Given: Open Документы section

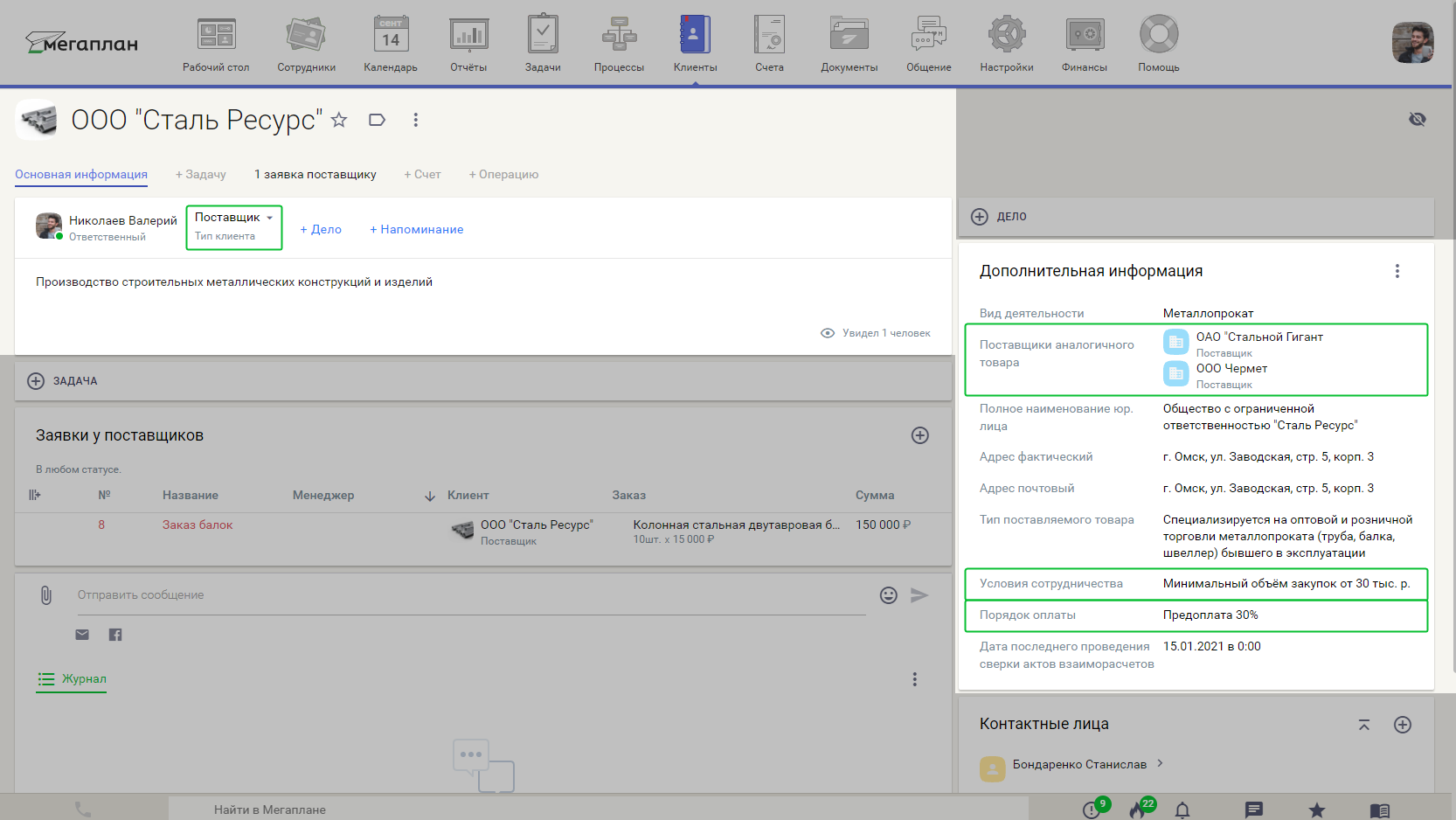Looking at the screenshot, I should (x=849, y=44).
